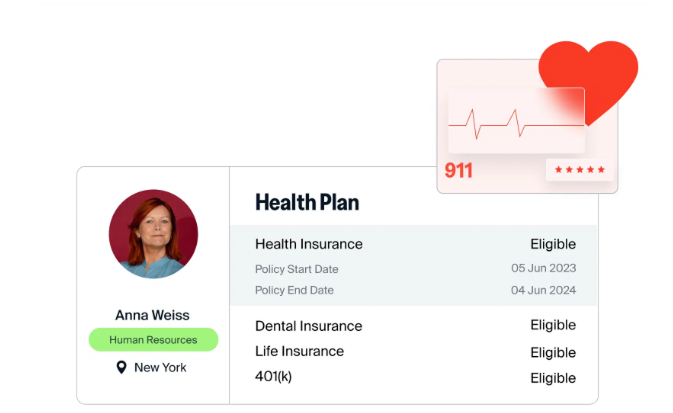
Task: Select the Human Resources green tag
Action: (x=153, y=340)
